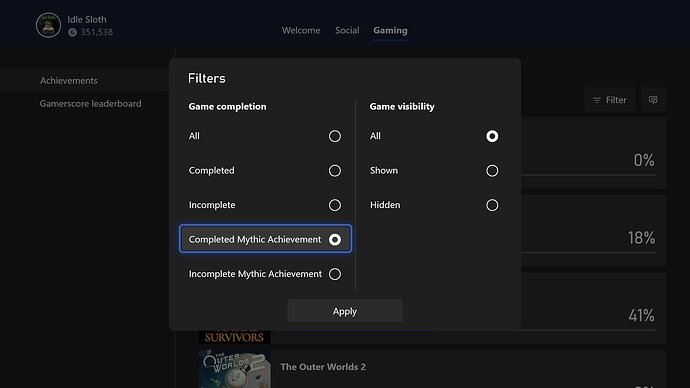Screen dimensions: 690x388
Task: Select All under Game visibility
Action: coord(492,136)
